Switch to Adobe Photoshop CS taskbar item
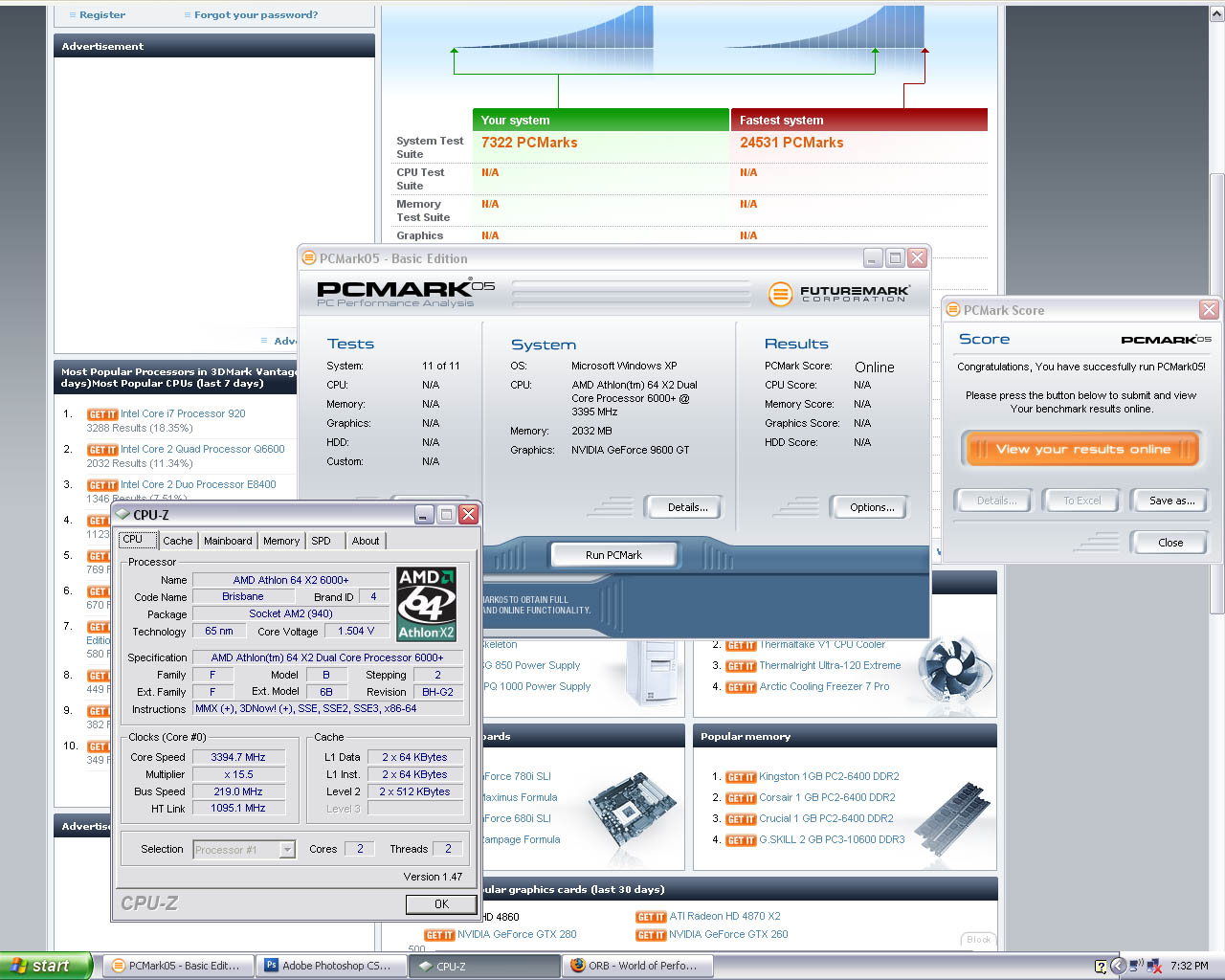 tap(332, 966)
